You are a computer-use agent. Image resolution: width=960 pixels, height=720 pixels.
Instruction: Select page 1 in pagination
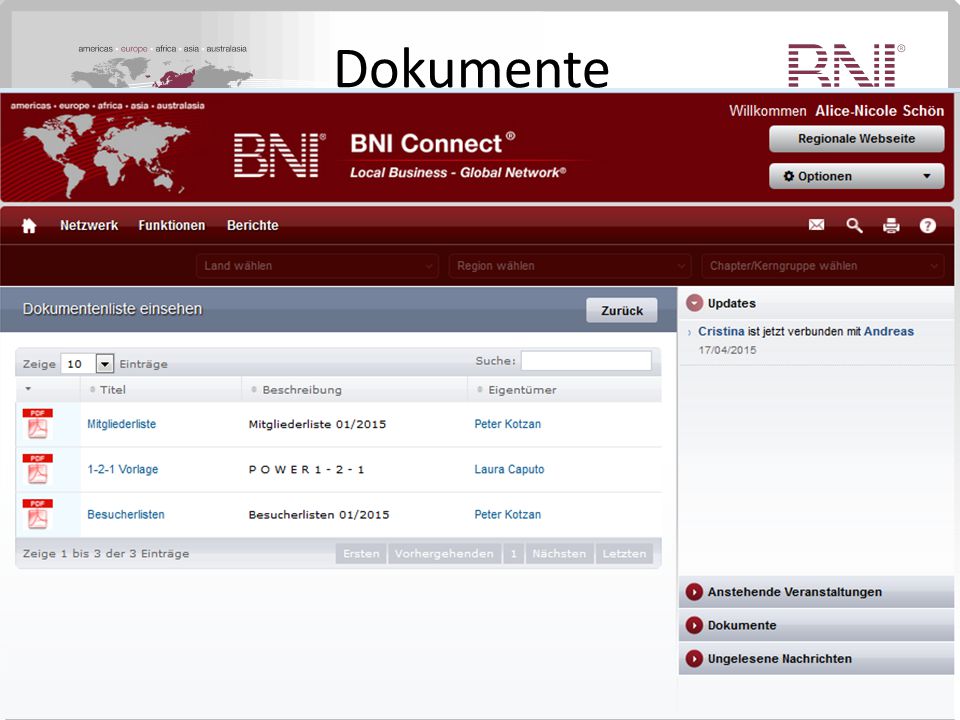[514, 553]
